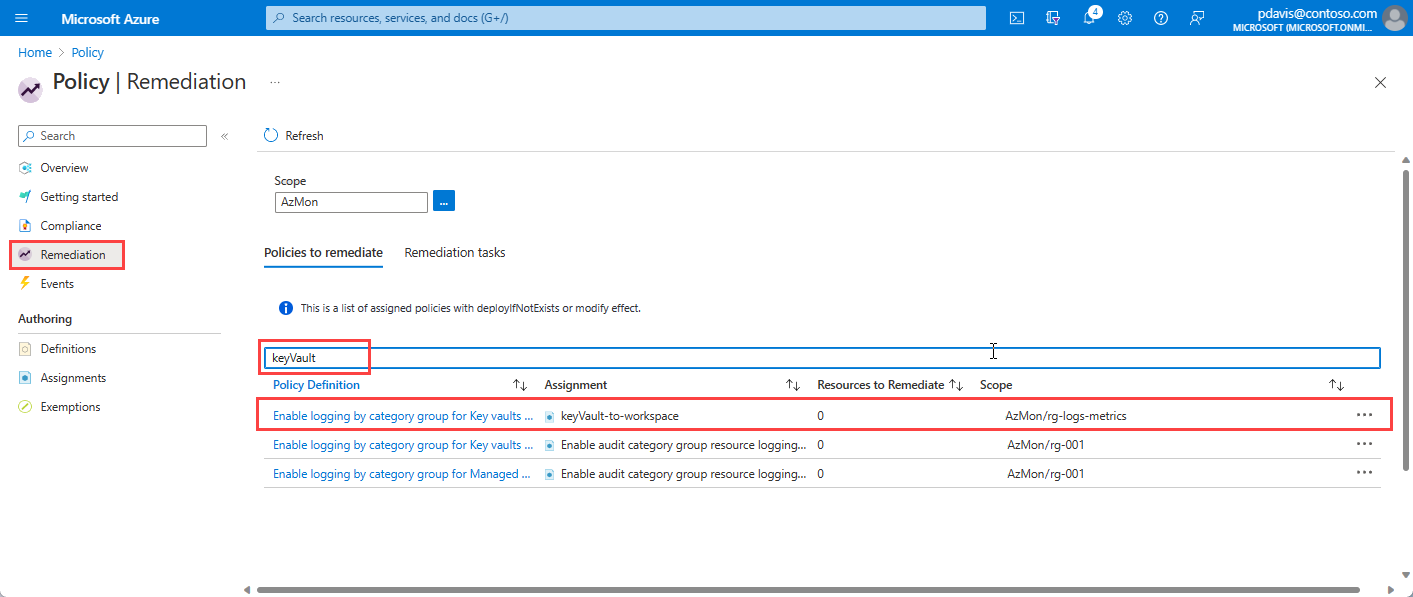This screenshot has height=597, width=1413.
Task: Click the Overview icon in the sidebar
Action: tap(25, 168)
